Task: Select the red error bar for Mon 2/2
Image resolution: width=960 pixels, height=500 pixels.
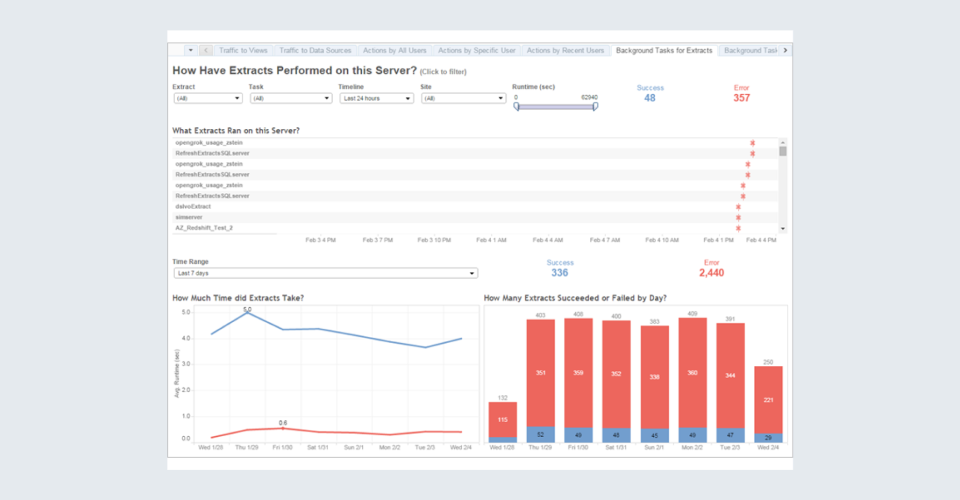Action: 693,372
